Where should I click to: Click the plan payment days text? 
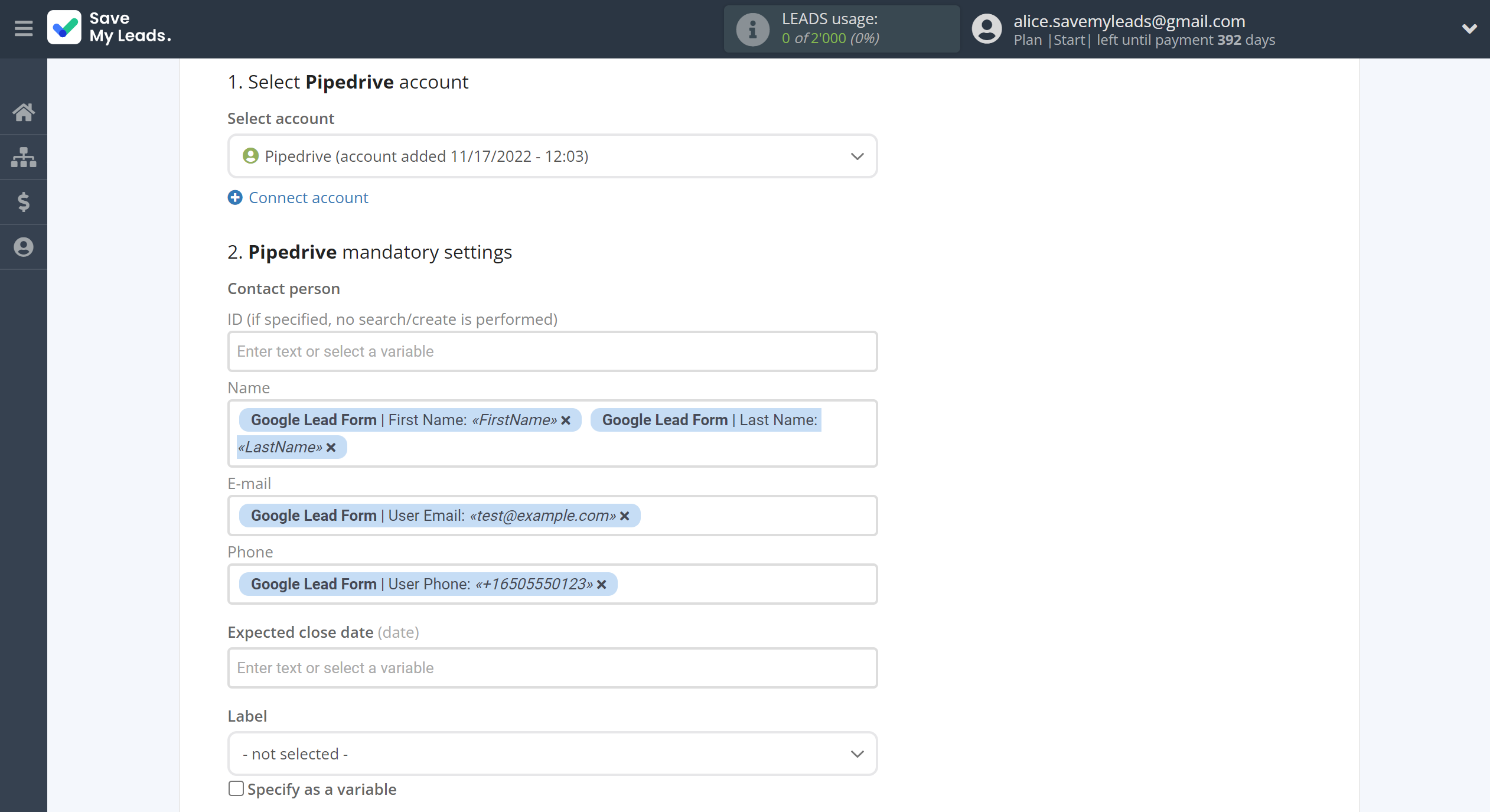pyautogui.click(x=1144, y=40)
